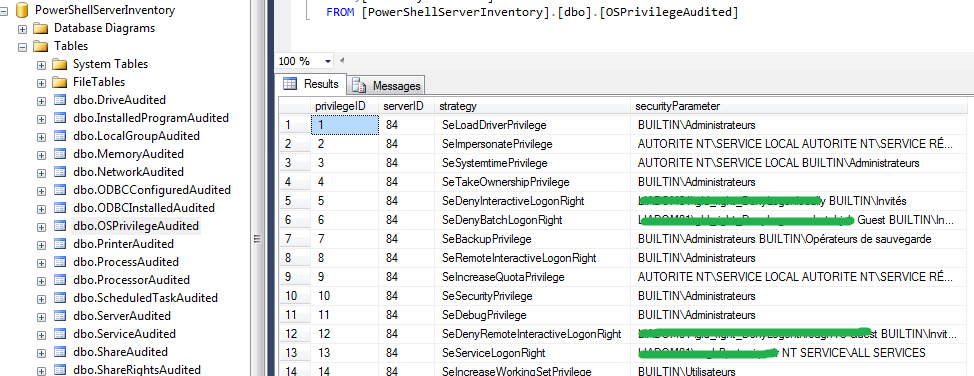Click the SeRemoteInteractiveLogonRight strategy cell
Image resolution: width=974 pixels, height=376 pixels.
tap(532, 258)
